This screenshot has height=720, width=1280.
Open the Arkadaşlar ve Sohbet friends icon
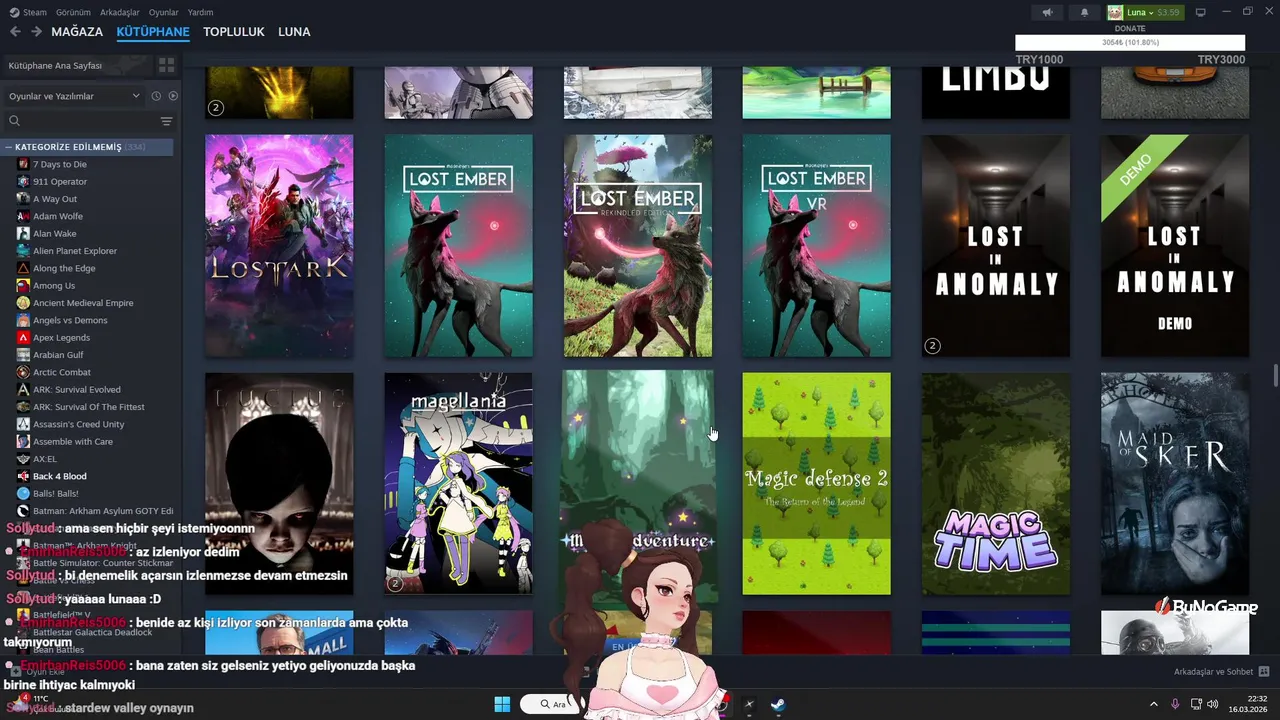pos(1264,672)
